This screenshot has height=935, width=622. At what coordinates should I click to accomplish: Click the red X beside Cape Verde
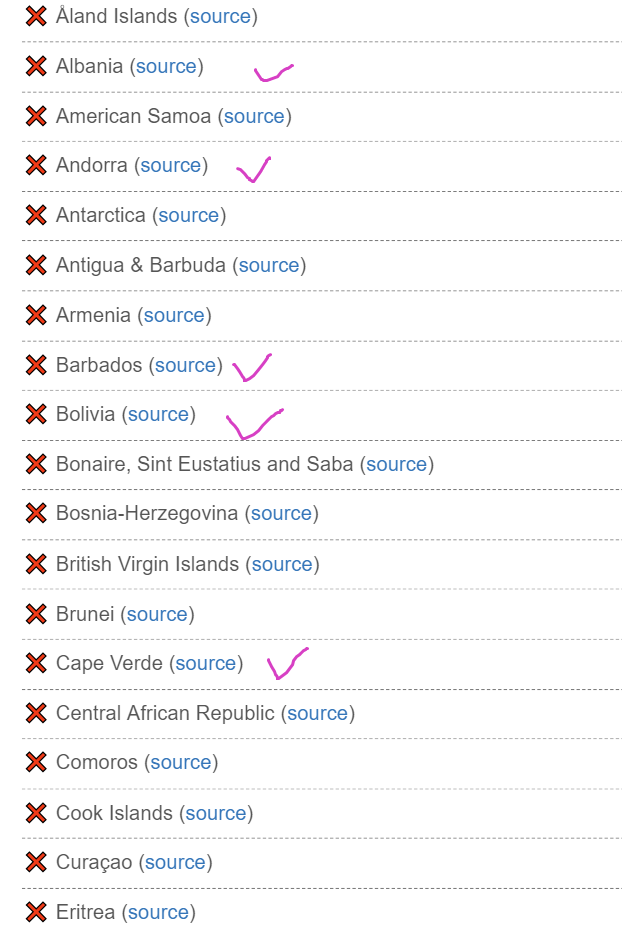coord(36,663)
